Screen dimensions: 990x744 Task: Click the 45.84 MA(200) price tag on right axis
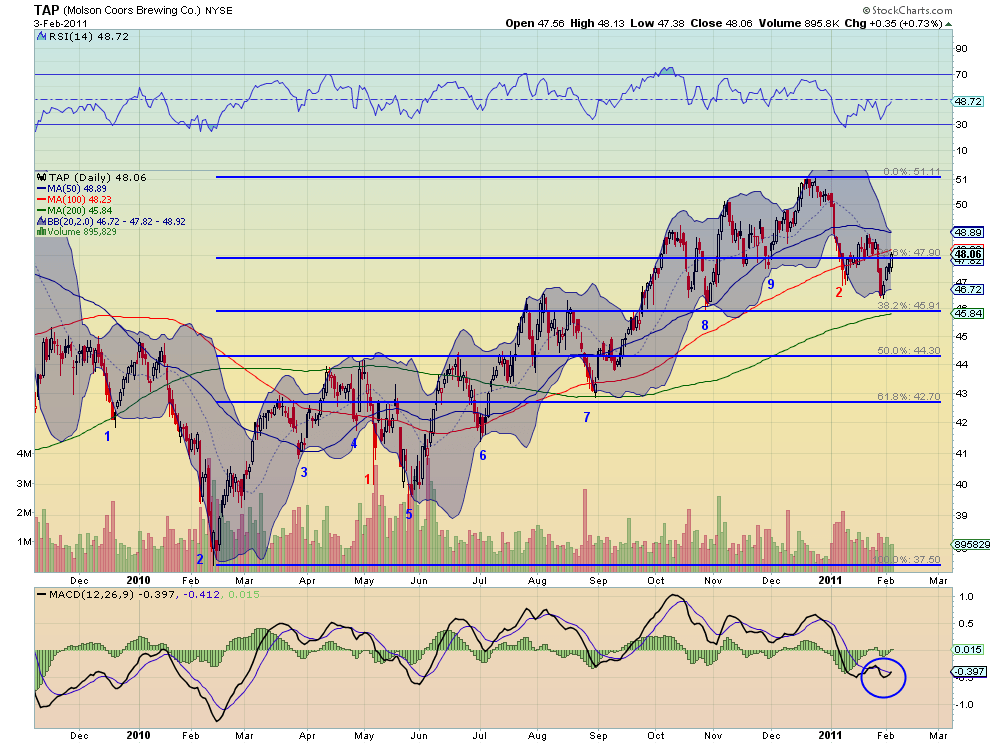(x=968, y=313)
